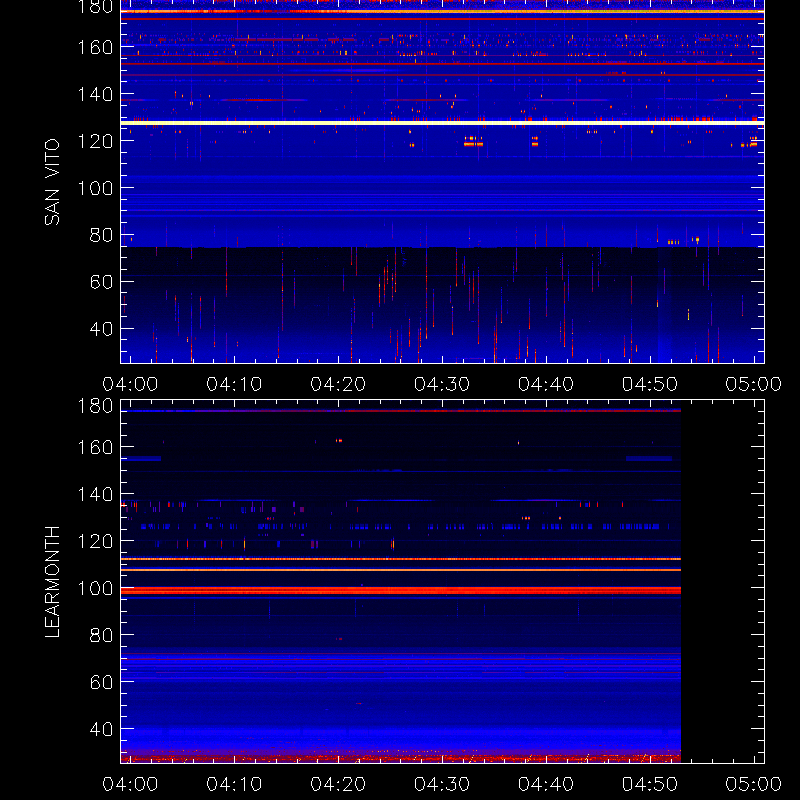Click the thick red 100 MHz band in Learmonth spectrogram

click(x=401, y=591)
